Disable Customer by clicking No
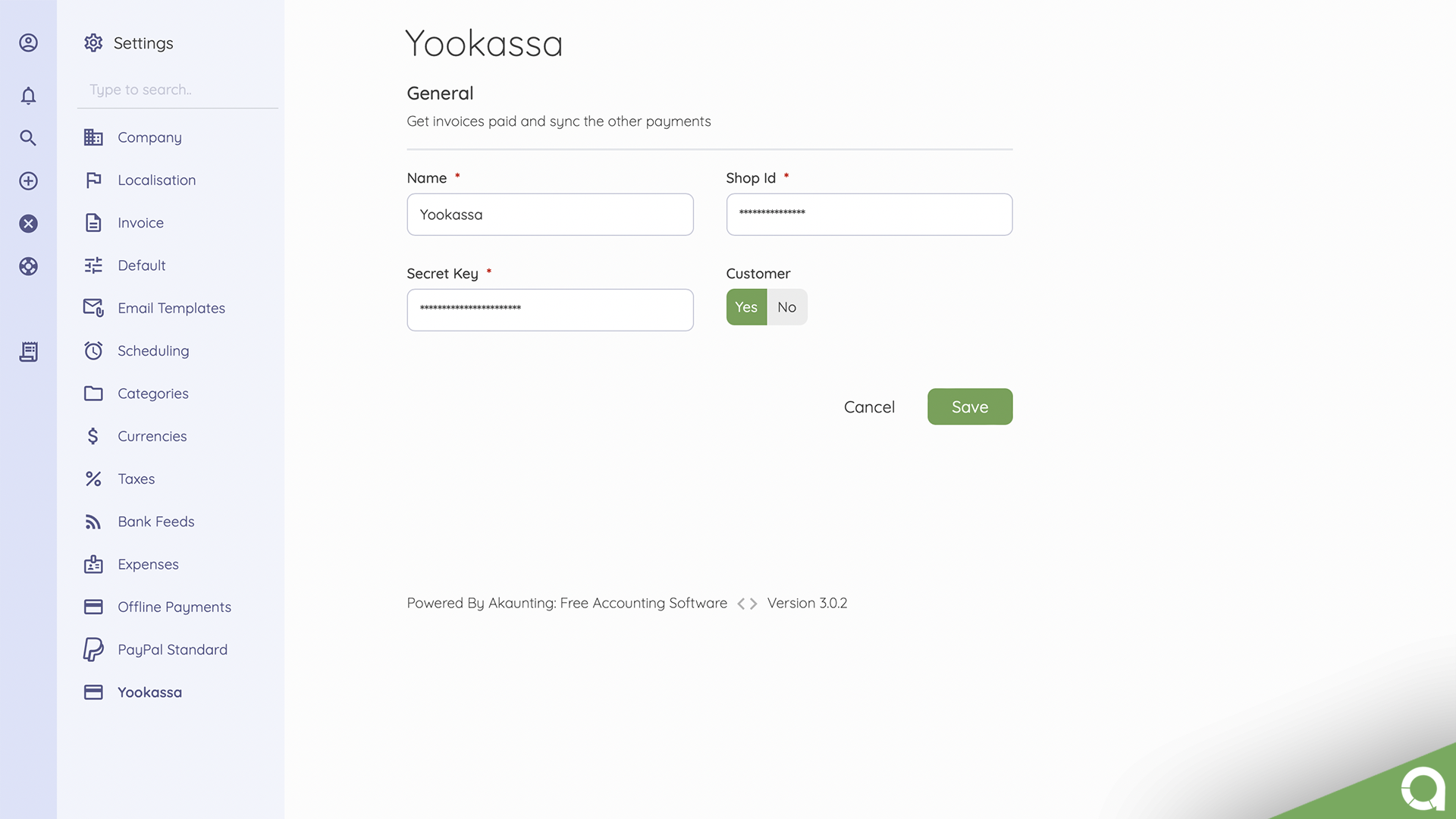This screenshot has height=819, width=1456. pos(786,307)
